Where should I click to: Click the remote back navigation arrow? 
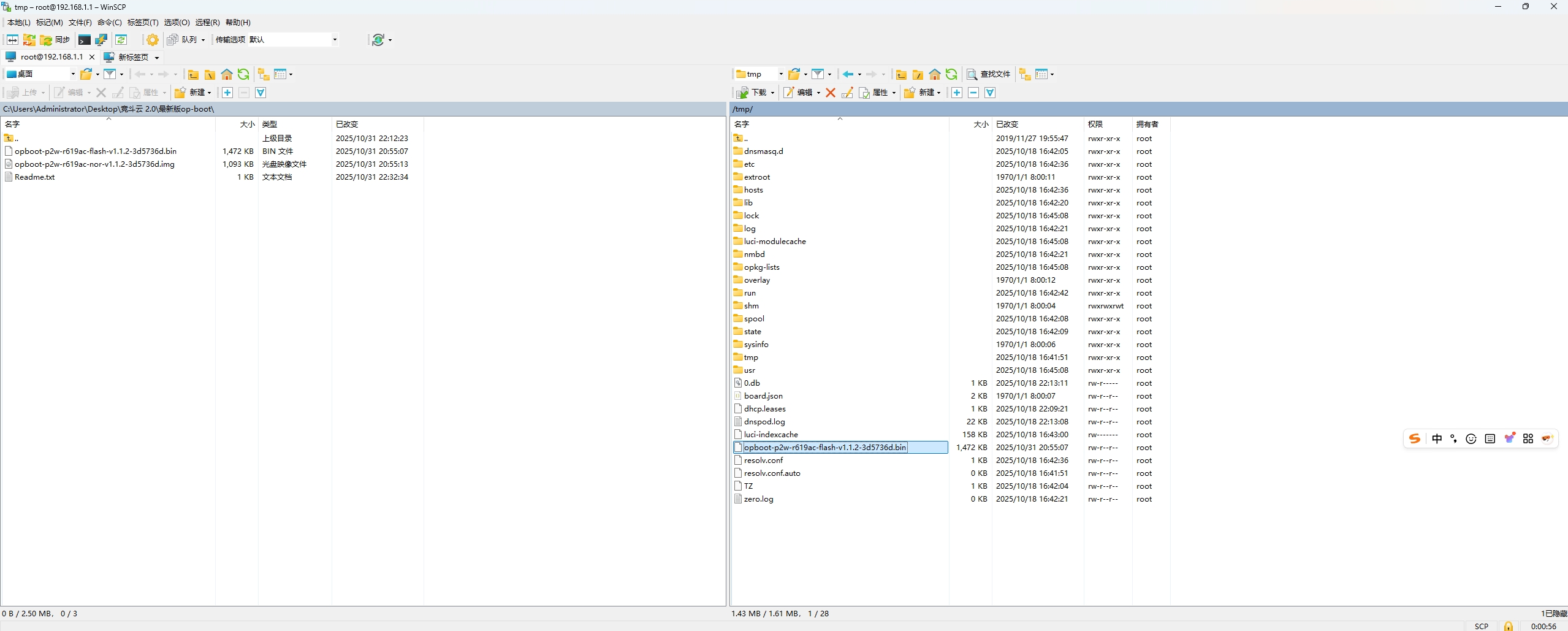(848, 74)
